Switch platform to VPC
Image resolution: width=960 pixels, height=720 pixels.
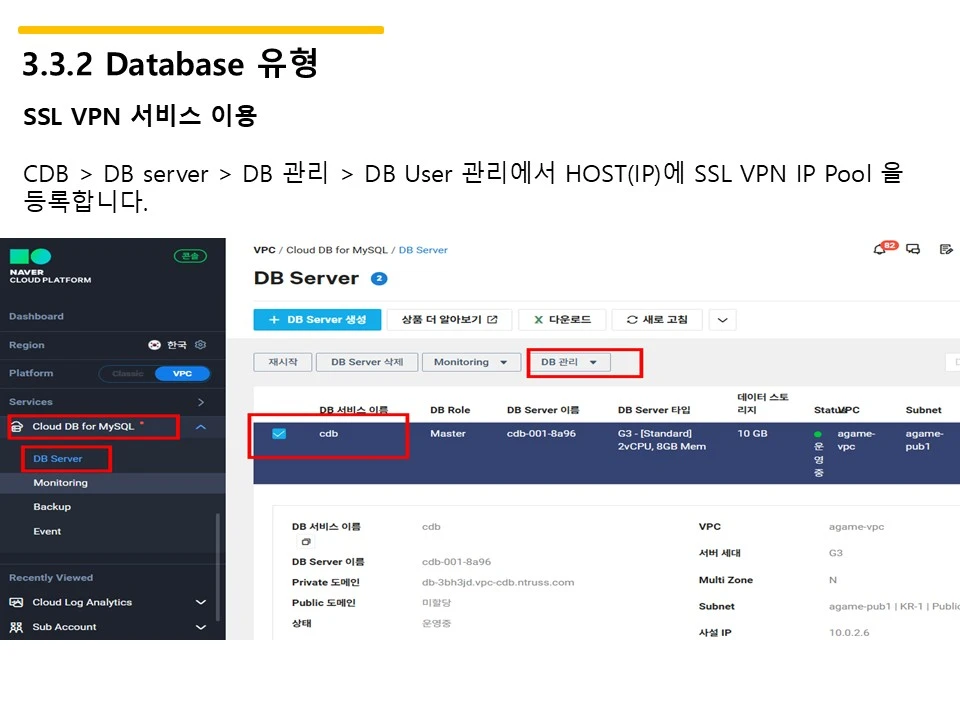tap(182, 373)
